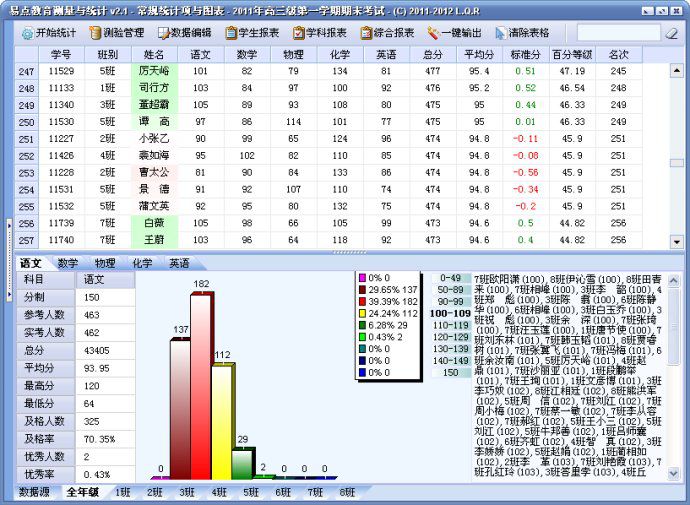Switch to the 物理 subject tab
This screenshot has height=505, width=690.
pyautogui.click(x=105, y=263)
